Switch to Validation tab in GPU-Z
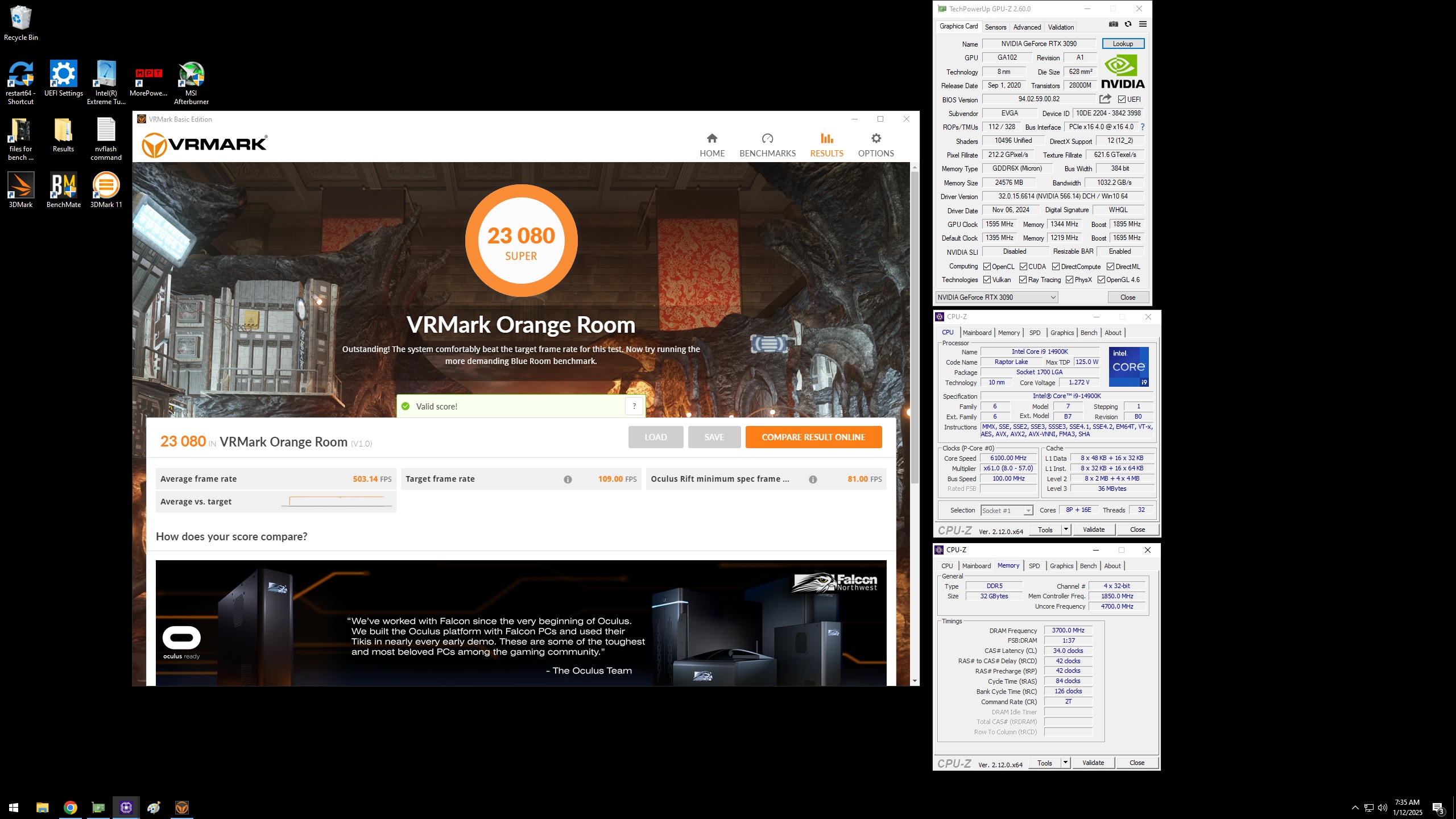The width and height of the screenshot is (1456, 819). (1061, 27)
